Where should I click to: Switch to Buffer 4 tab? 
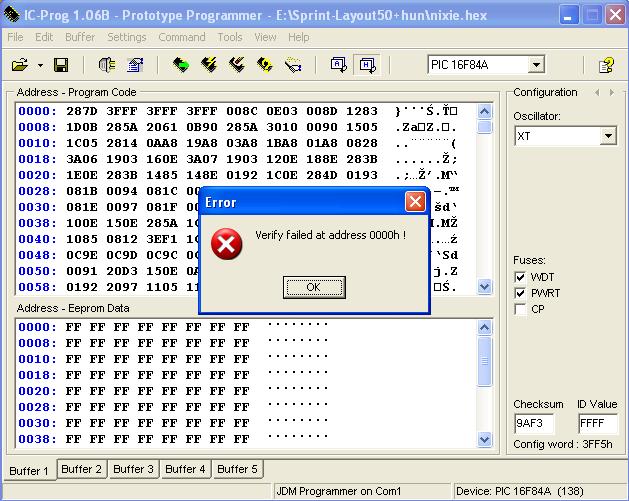click(185, 469)
